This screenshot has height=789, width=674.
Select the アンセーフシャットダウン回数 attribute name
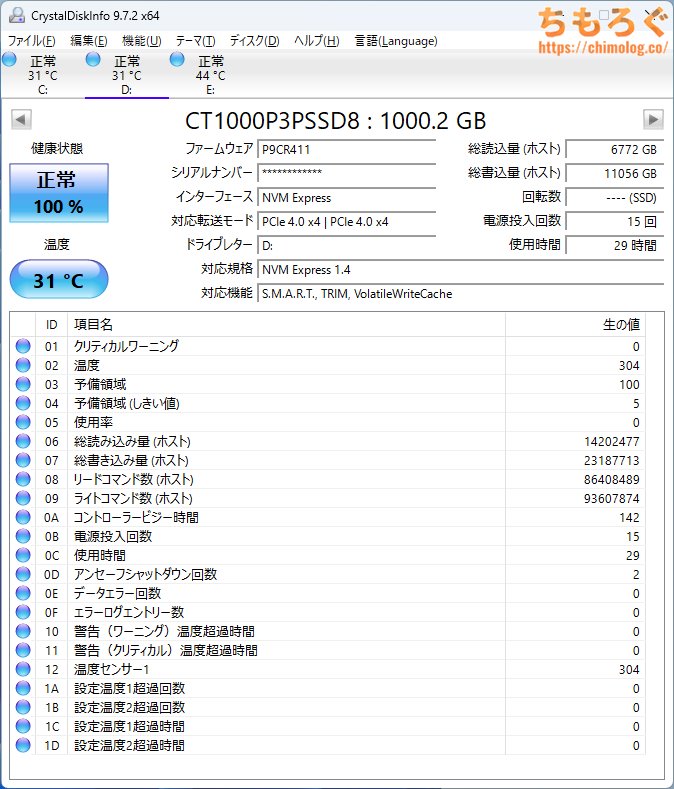pyautogui.click(x=145, y=574)
